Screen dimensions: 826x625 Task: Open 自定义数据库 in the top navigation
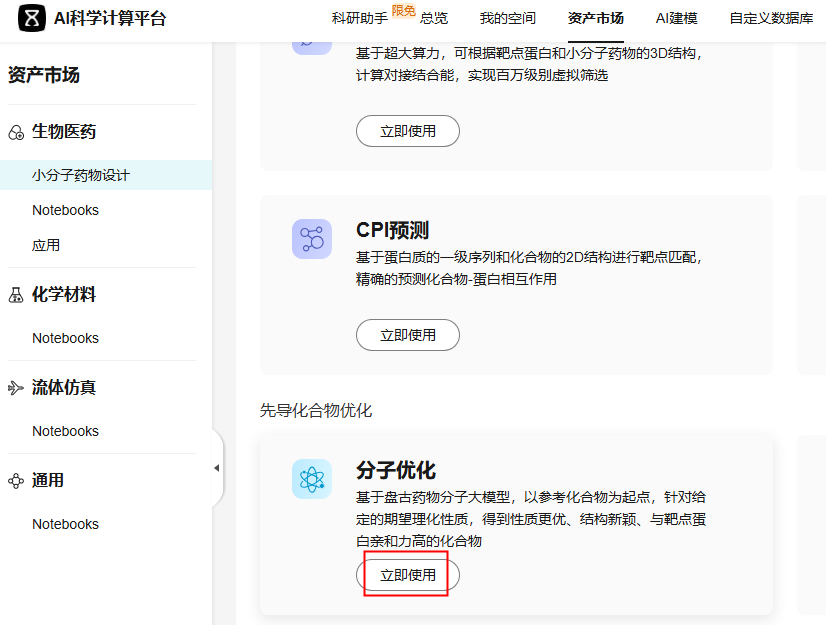click(771, 18)
